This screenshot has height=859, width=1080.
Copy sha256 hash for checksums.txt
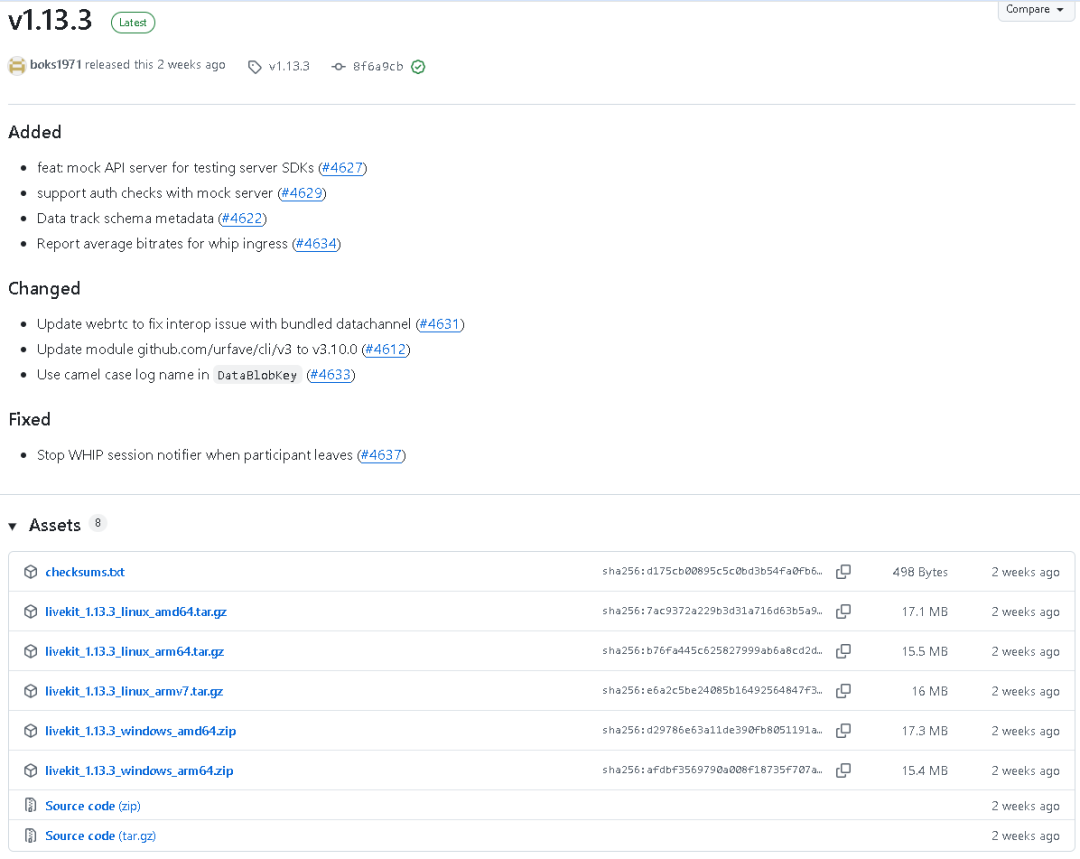click(x=843, y=572)
